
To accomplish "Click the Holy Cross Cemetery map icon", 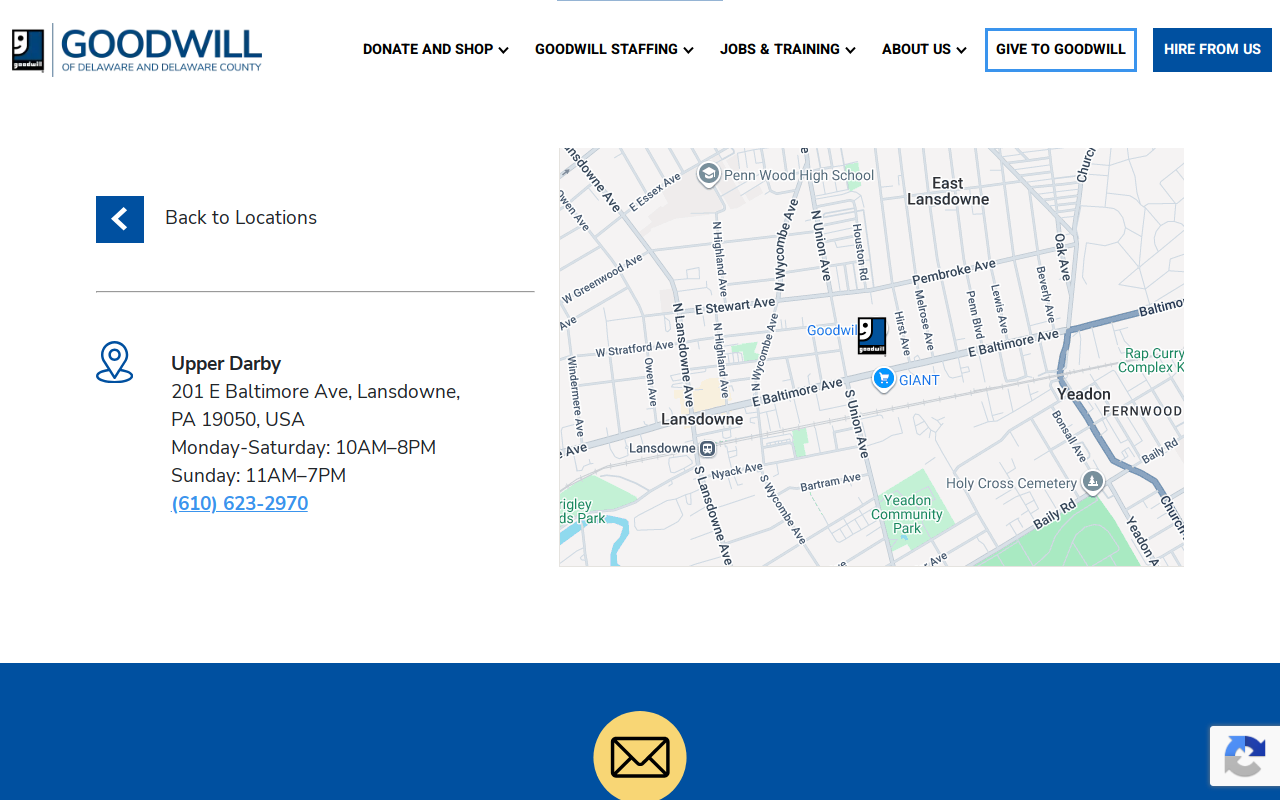I will coord(1093,483).
